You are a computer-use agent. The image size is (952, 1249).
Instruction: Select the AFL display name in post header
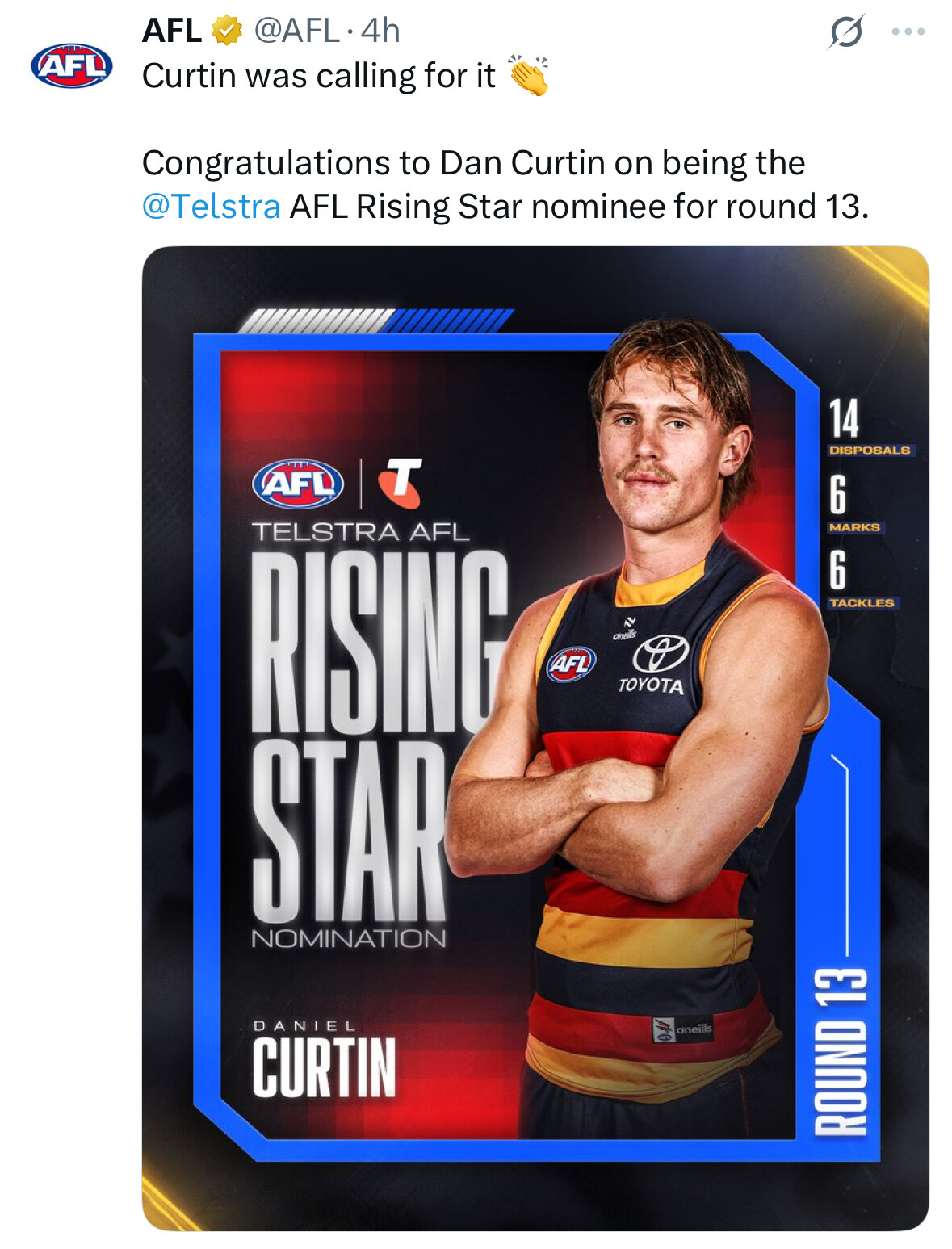click(x=171, y=31)
